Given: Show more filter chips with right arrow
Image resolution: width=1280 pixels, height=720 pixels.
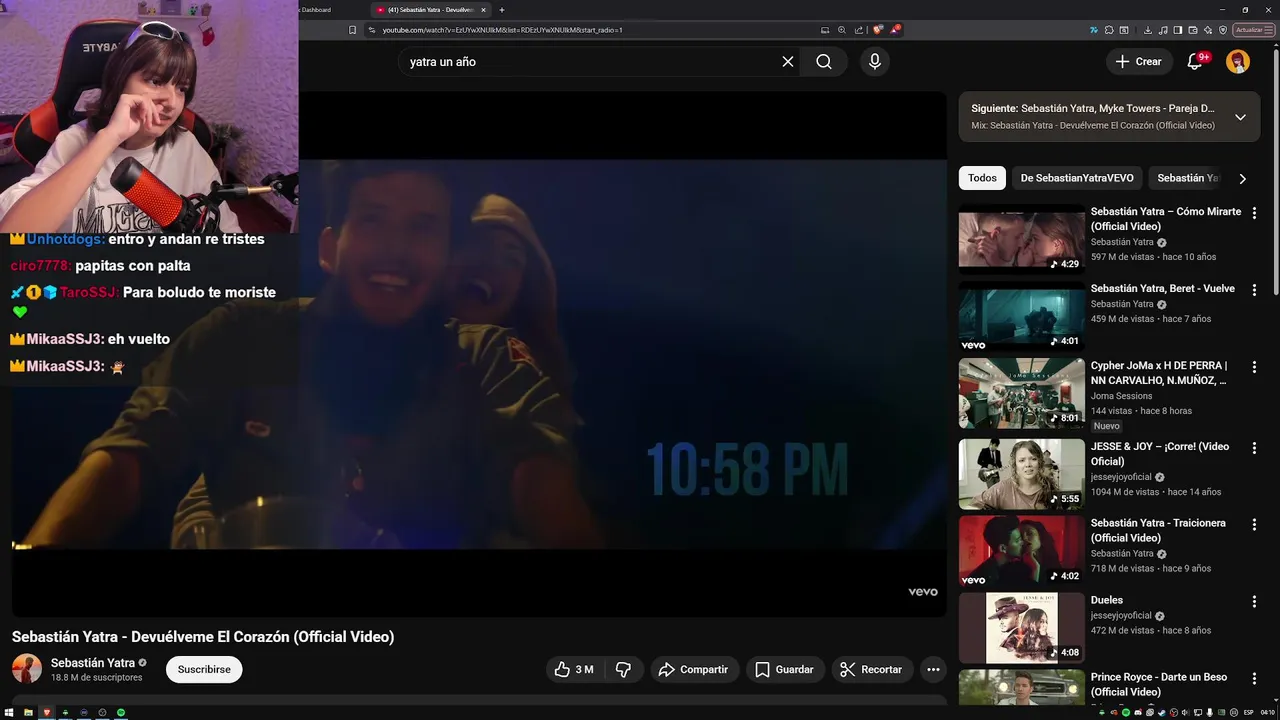Looking at the screenshot, I should pyautogui.click(x=1242, y=179).
